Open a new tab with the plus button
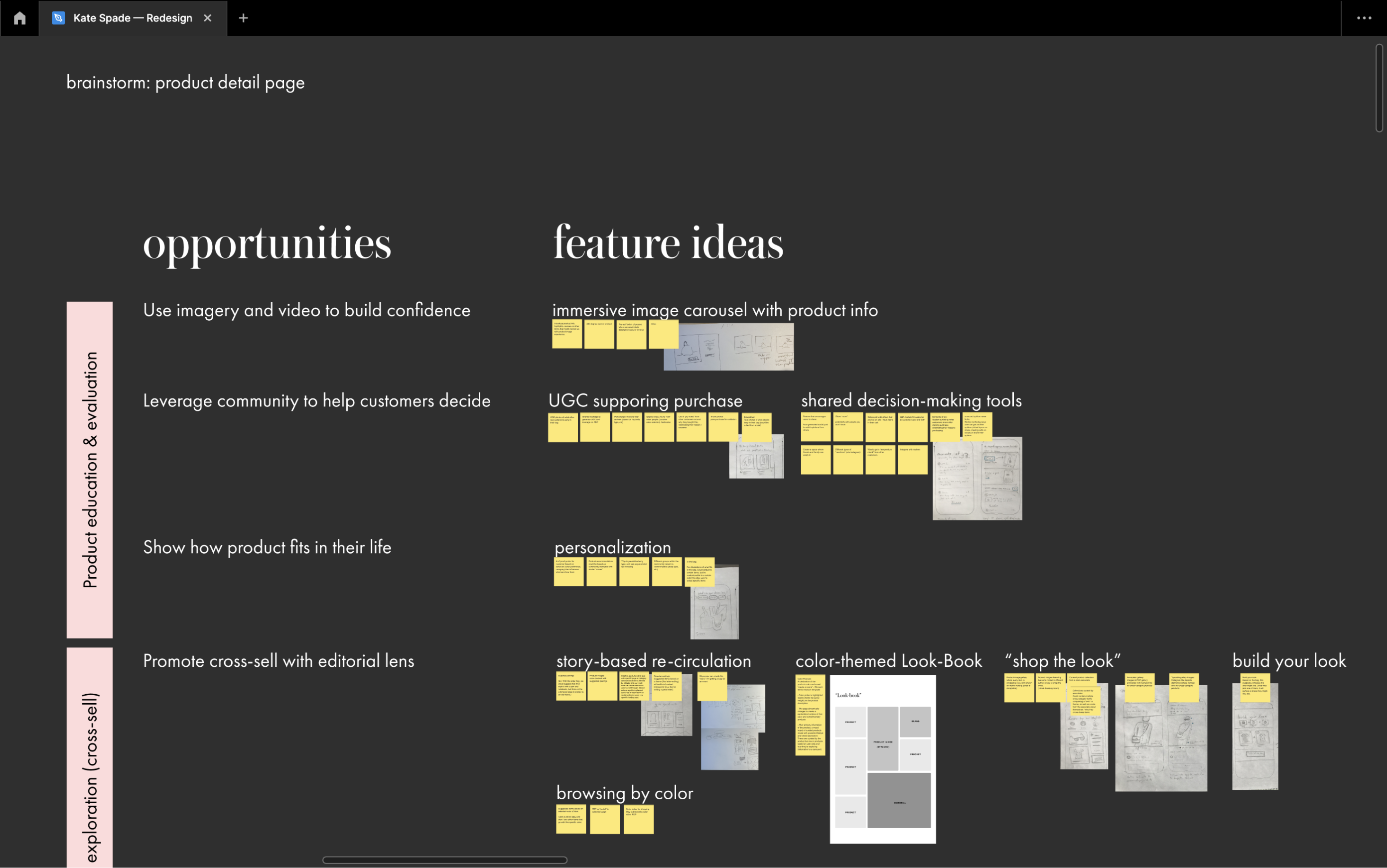Viewport: 1387px width, 868px height. [243, 18]
